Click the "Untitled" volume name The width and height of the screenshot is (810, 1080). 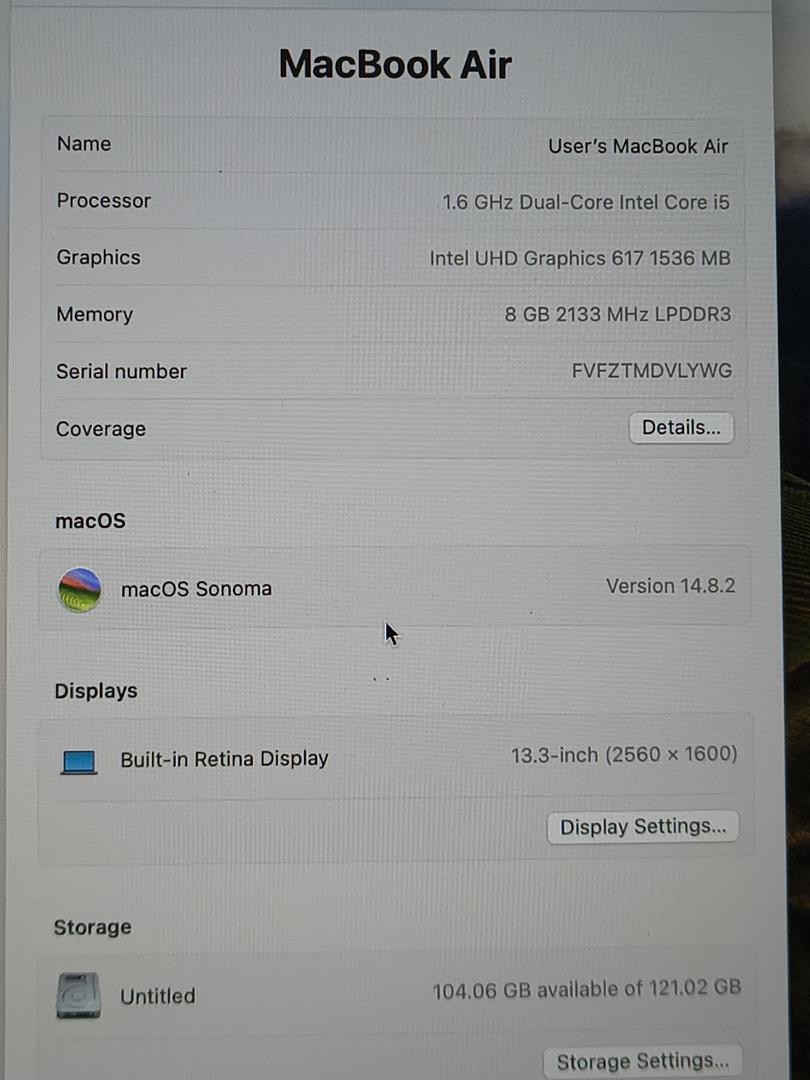[x=157, y=996]
